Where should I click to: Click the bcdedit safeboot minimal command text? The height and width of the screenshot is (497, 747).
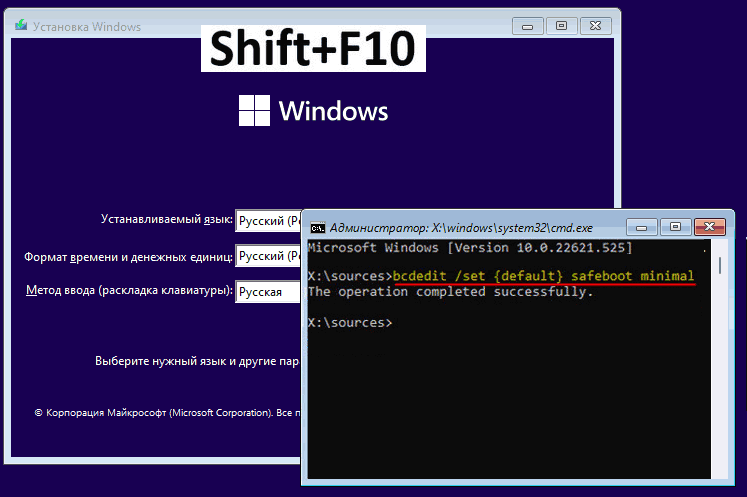[544, 276]
